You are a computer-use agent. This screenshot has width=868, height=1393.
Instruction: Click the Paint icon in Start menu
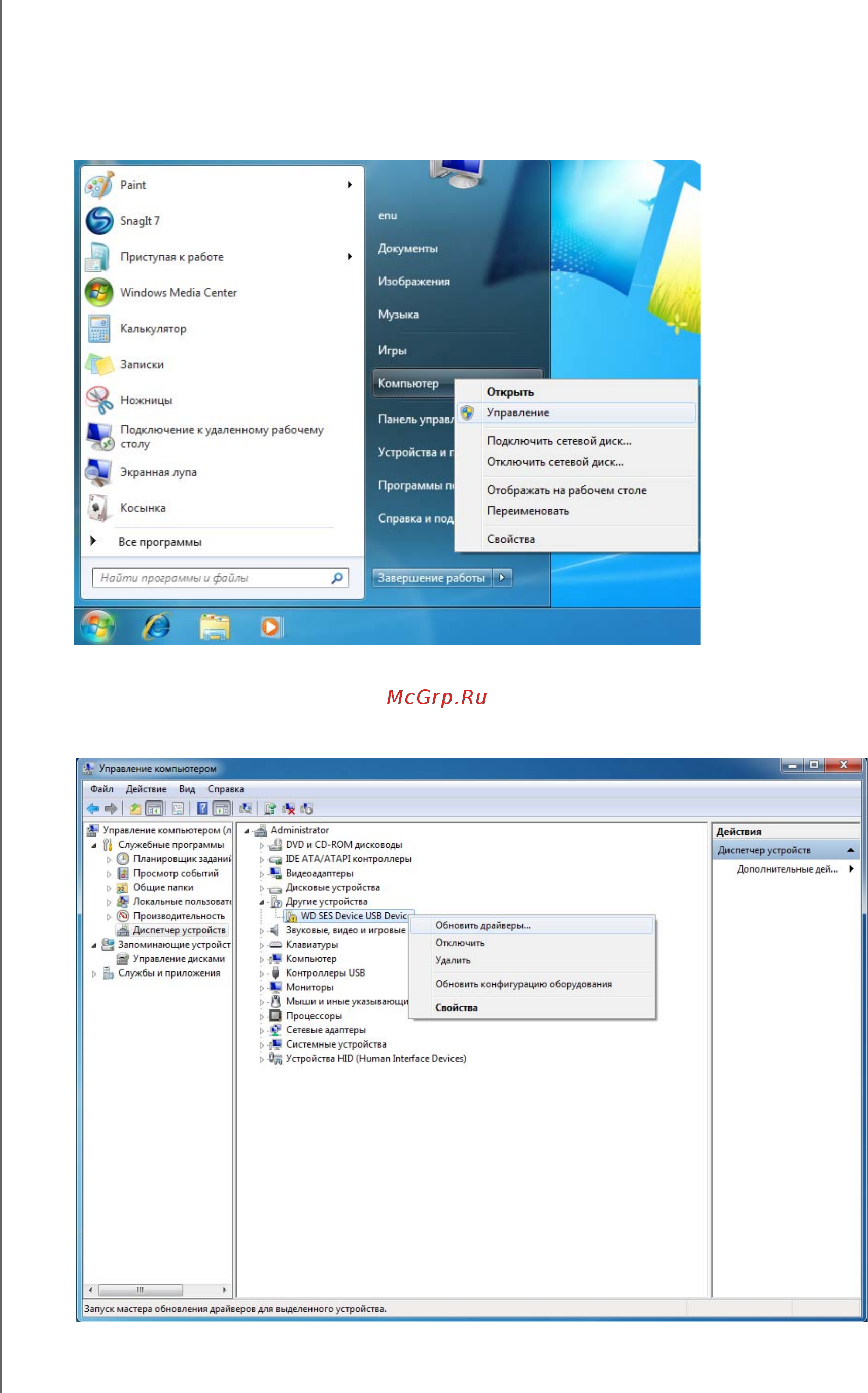point(99,185)
